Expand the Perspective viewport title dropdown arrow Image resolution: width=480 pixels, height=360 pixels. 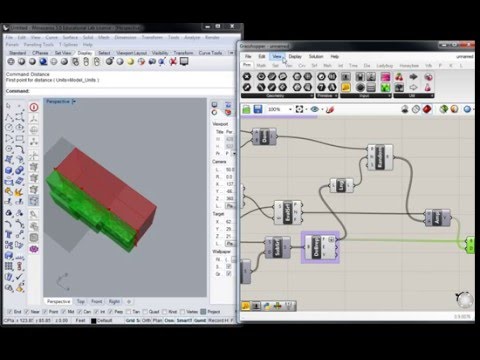pos(74,101)
